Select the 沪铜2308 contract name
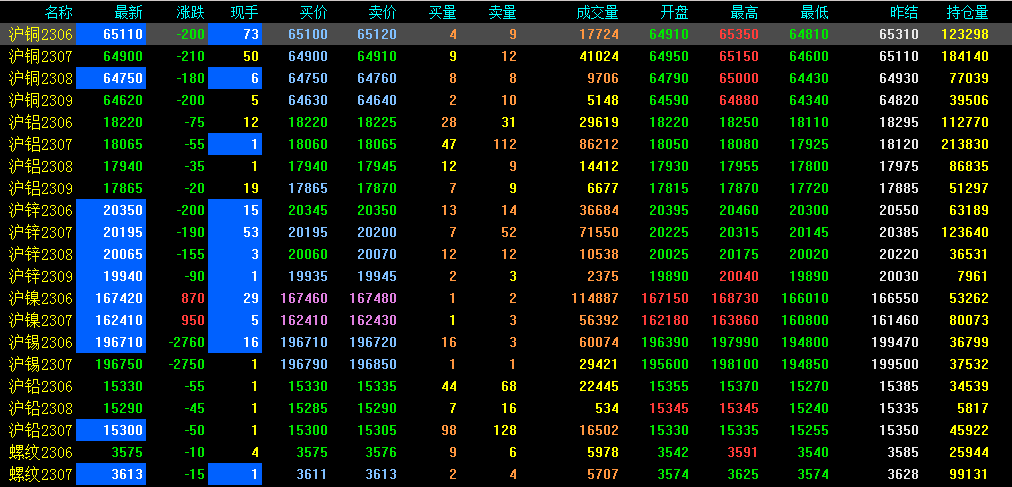Image resolution: width=1012 pixels, height=487 pixels. point(41,79)
